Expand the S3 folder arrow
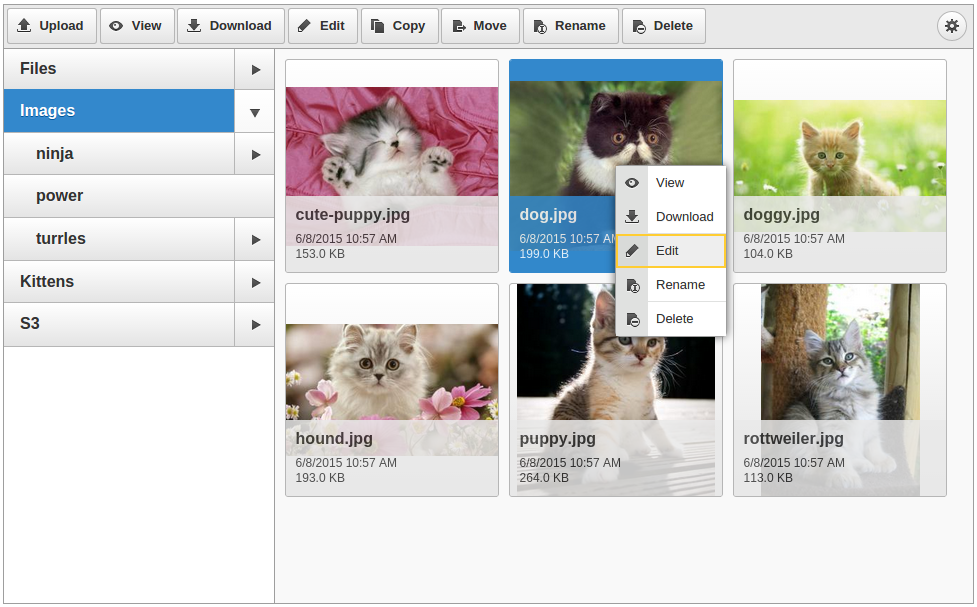Viewport: 977px width, 607px height. tap(254, 325)
